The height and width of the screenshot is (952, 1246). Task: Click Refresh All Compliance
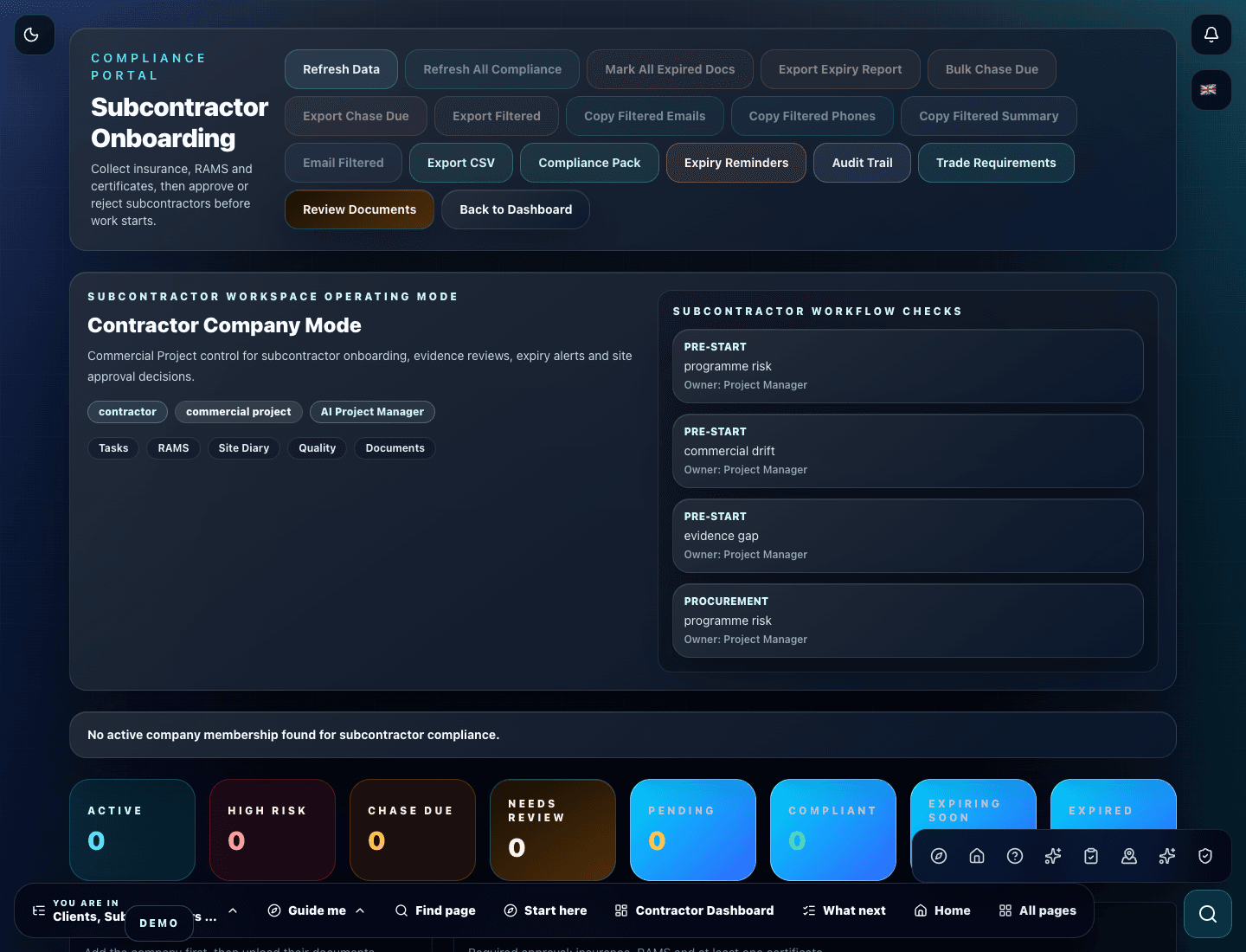492,69
